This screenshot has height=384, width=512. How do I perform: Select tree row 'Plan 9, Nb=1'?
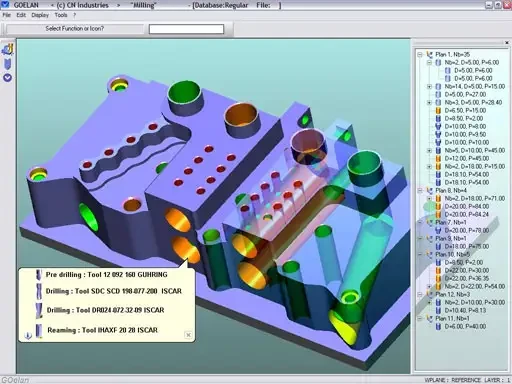pos(451,238)
